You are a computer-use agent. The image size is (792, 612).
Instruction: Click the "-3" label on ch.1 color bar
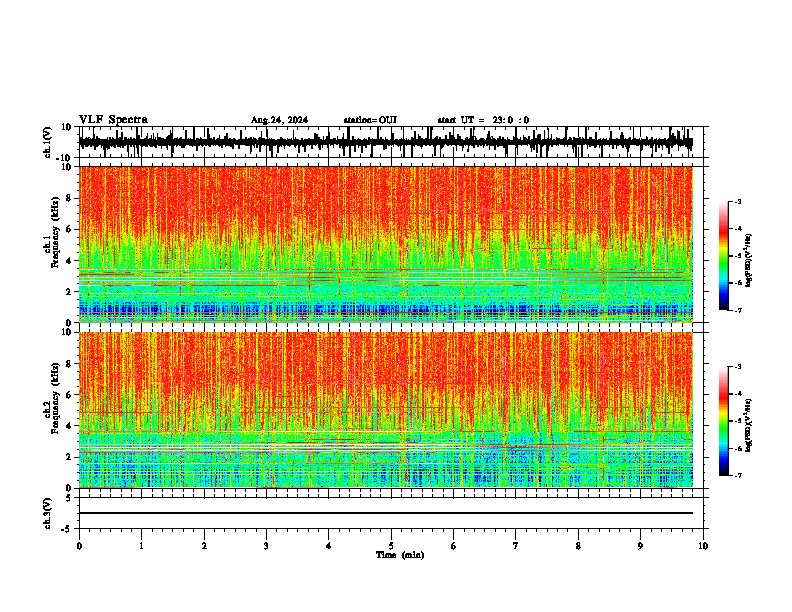click(x=738, y=201)
